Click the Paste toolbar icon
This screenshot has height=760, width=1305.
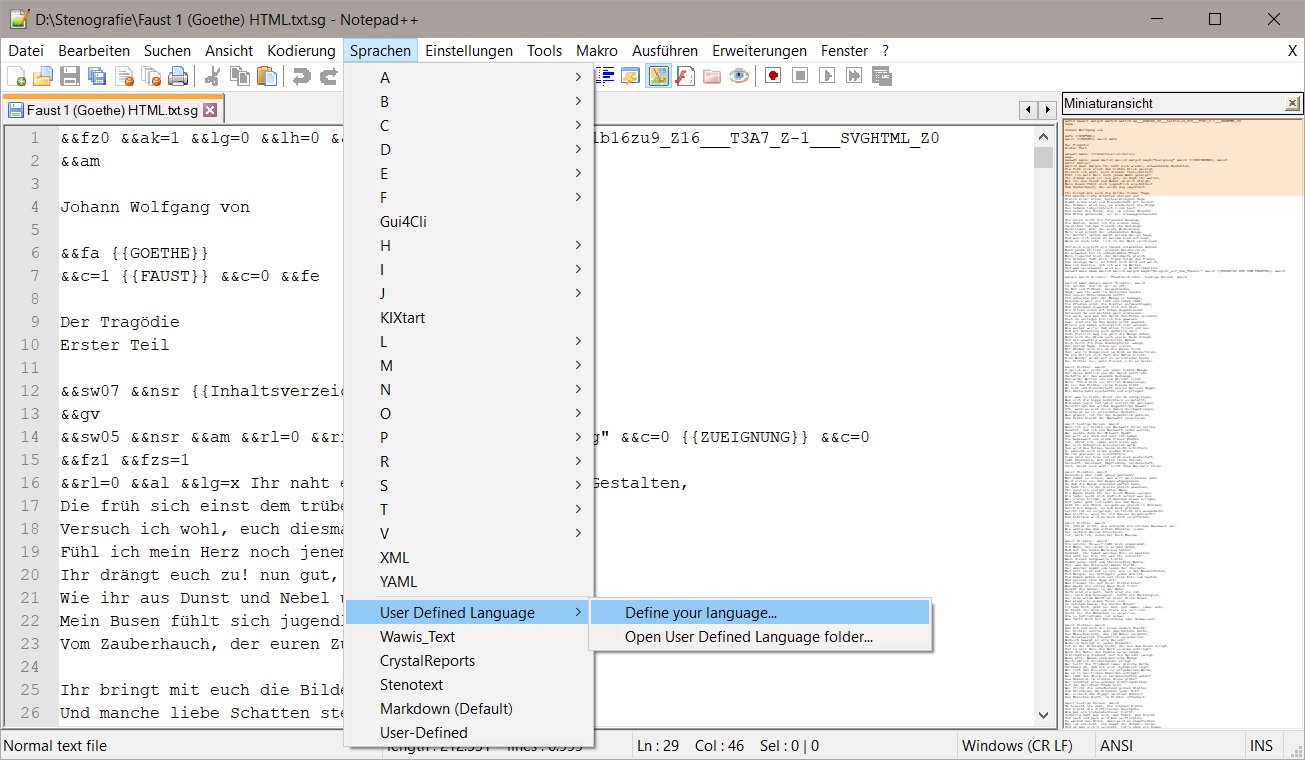267,76
